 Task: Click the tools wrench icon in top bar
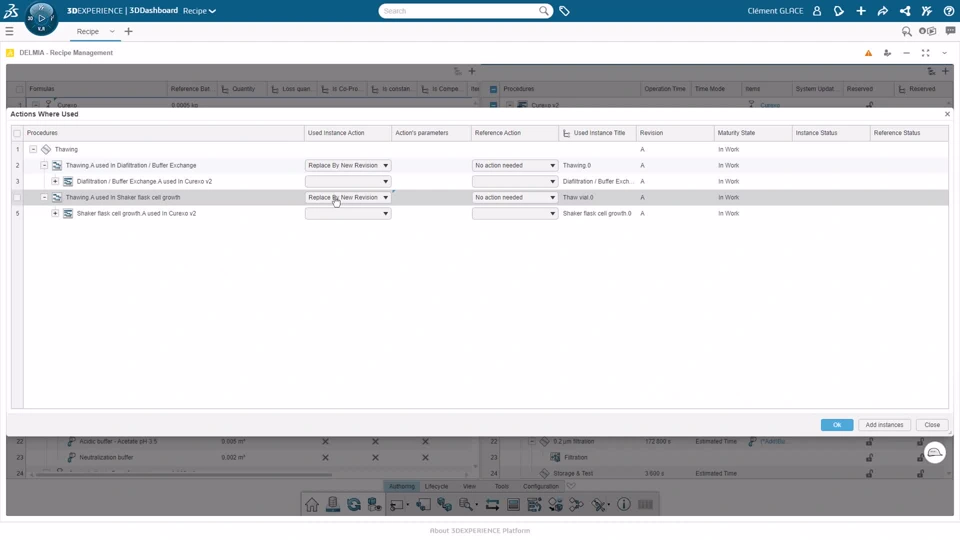tap(927, 11)
